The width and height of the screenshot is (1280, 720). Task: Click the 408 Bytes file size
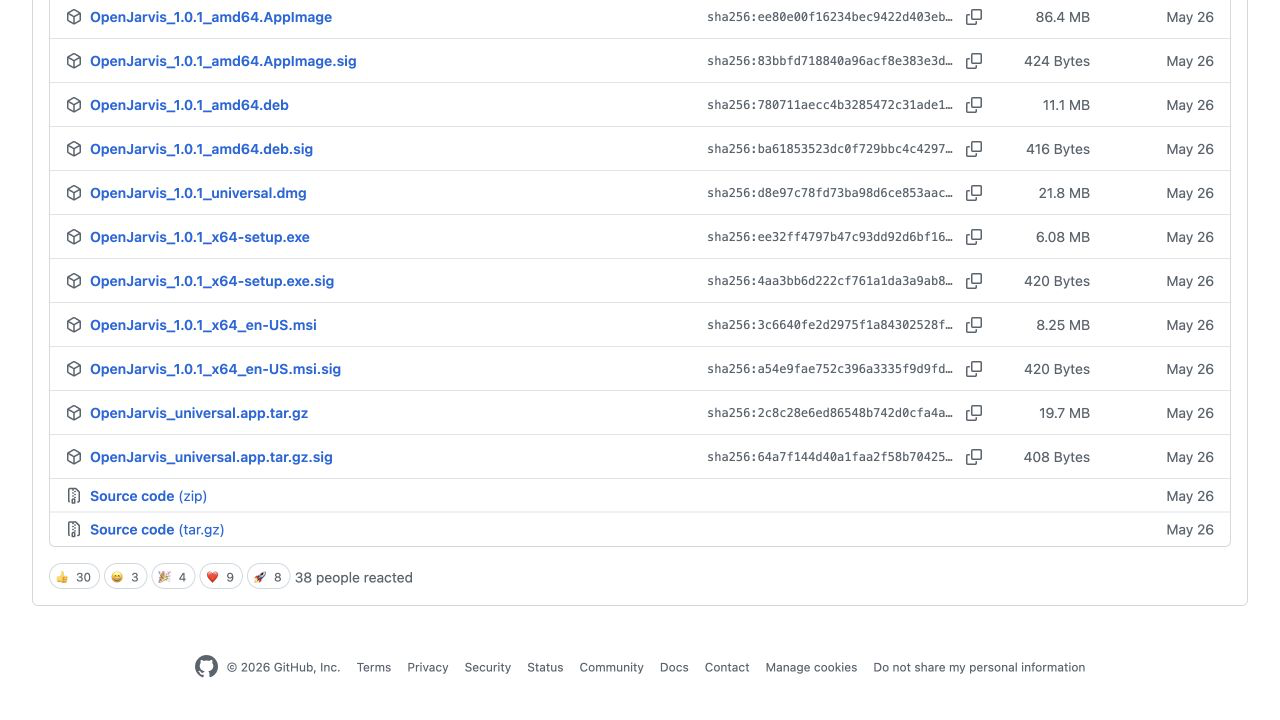coord(1057,457)
